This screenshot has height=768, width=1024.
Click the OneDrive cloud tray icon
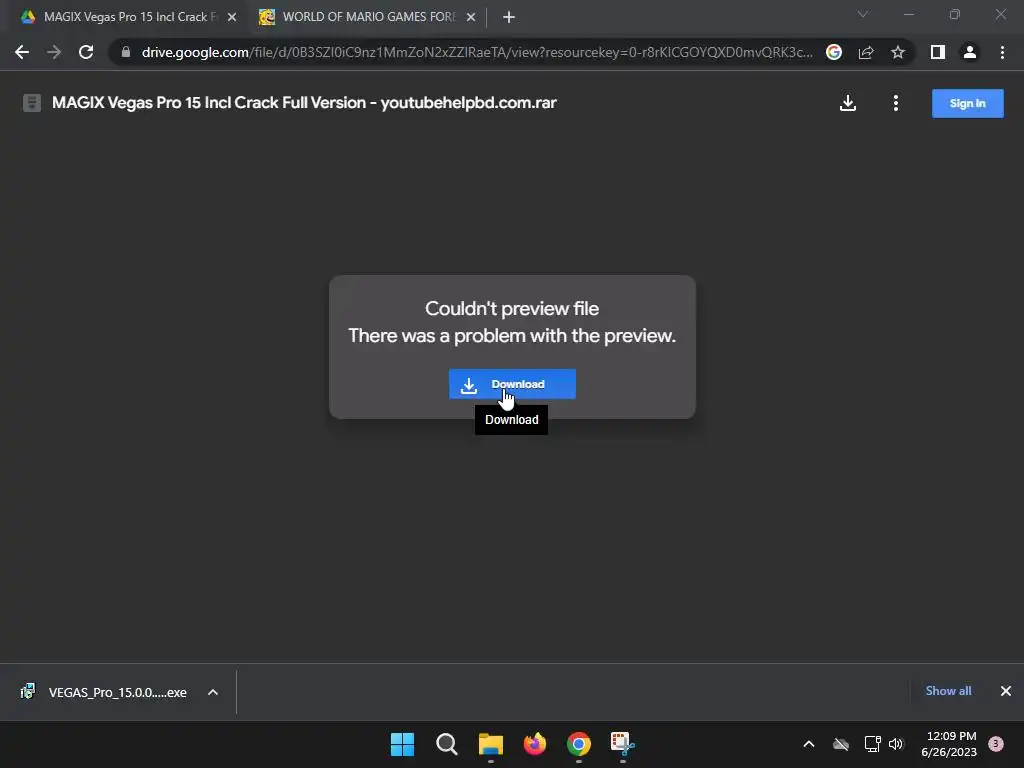click(841, 744)
